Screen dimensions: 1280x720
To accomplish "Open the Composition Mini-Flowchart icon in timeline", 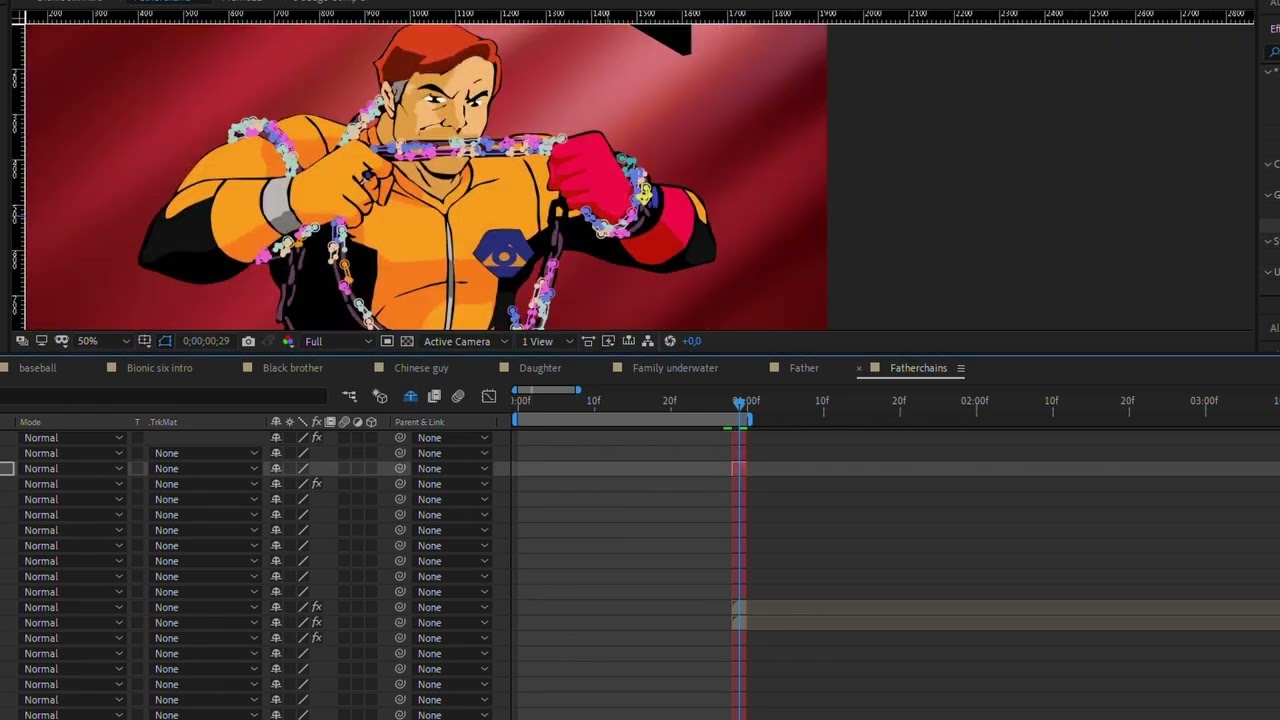I will [x=349, y=396].
